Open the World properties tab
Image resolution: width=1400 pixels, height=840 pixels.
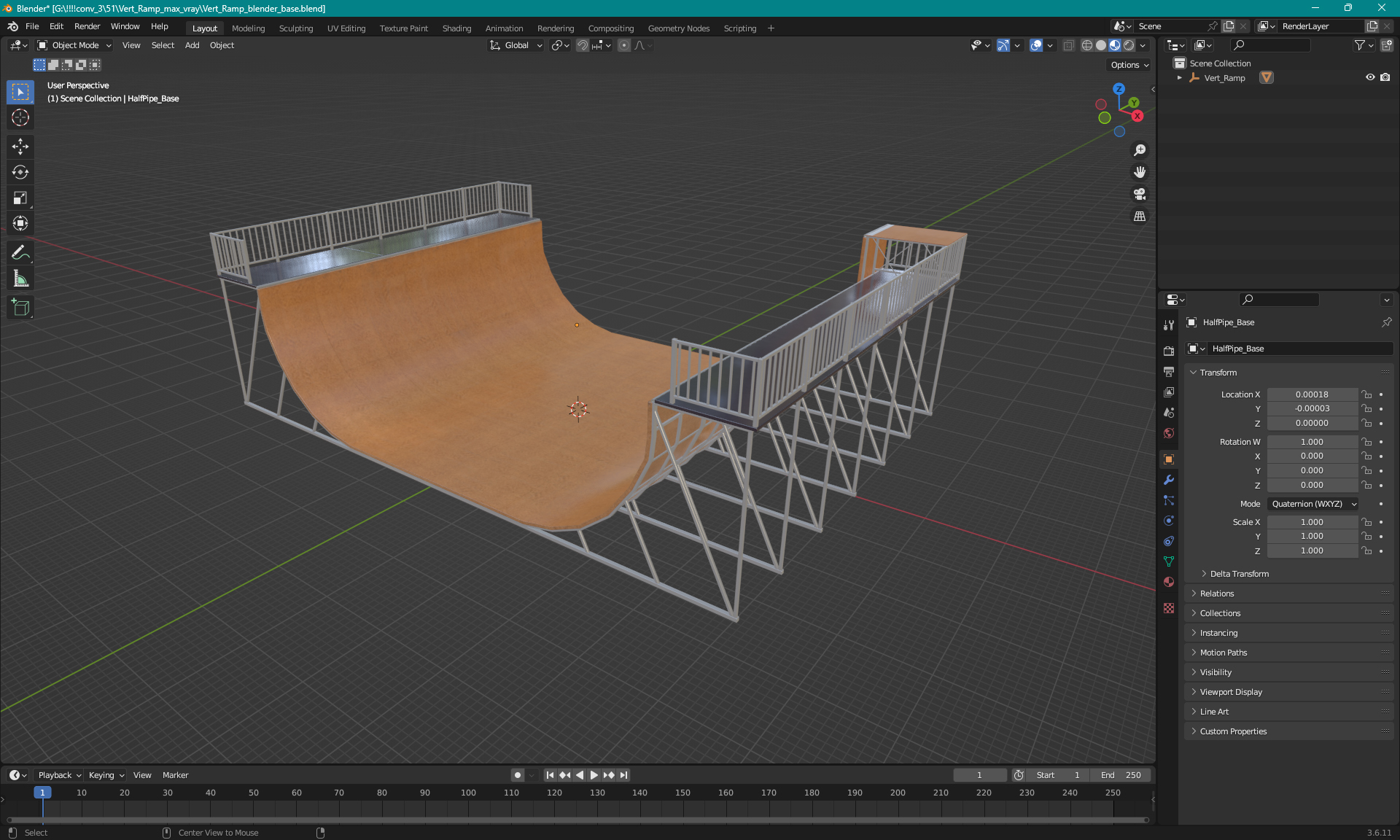click(1169, 433)
